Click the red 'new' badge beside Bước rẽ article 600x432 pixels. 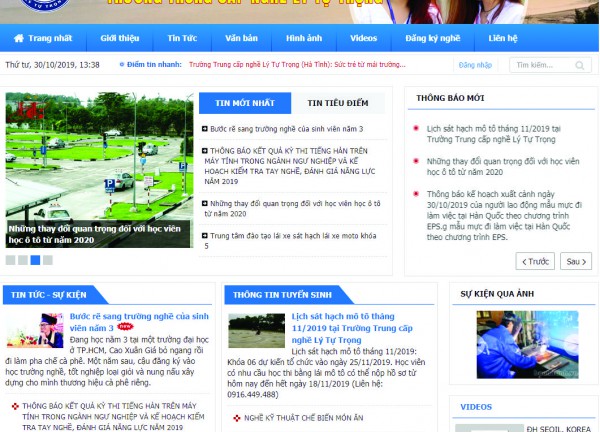click(125, 326)
